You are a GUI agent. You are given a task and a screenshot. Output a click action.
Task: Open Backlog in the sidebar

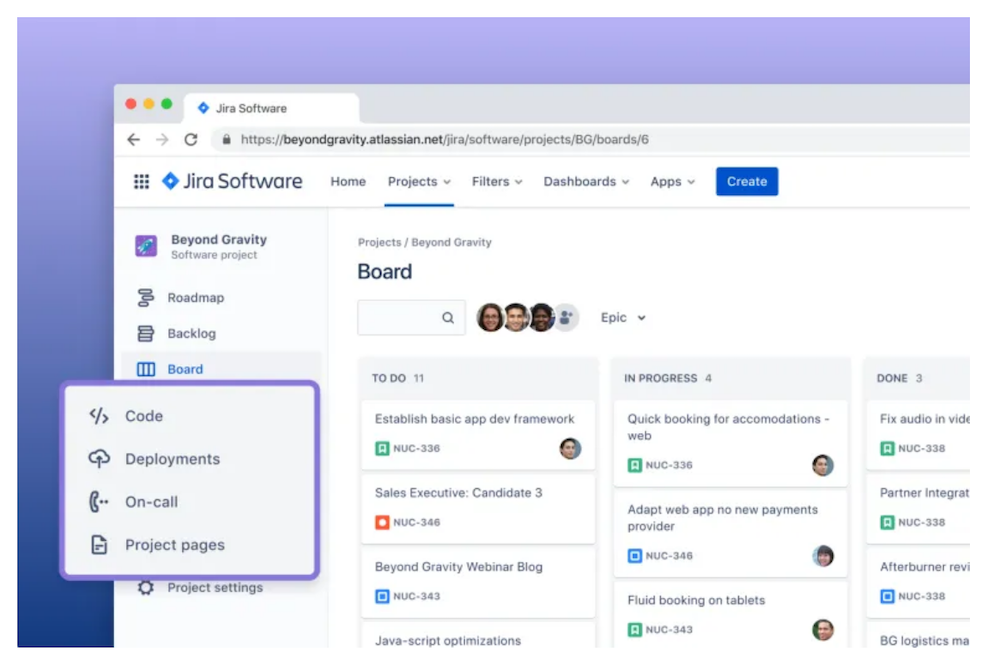click(x=191, y=333)
